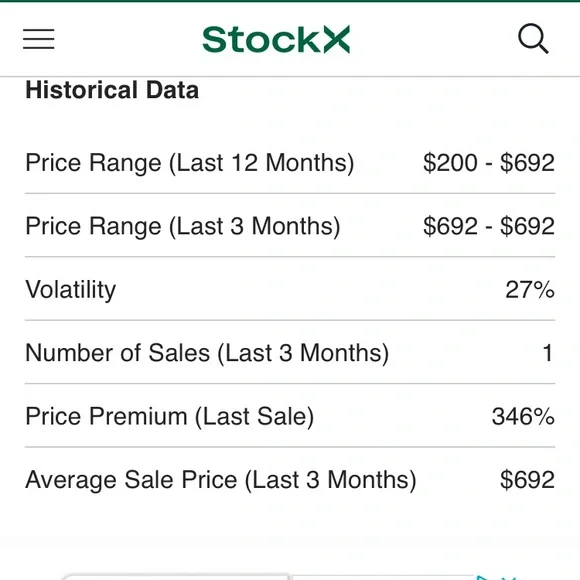
Task: Close the bottom advertisement with X
Action: (x=509, y=578)
